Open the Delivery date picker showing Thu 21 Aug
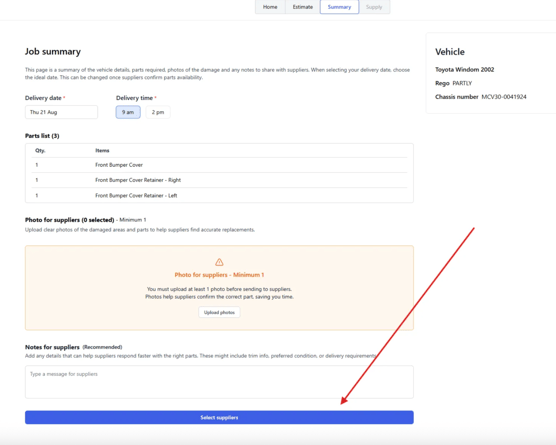 coord(61,112)
